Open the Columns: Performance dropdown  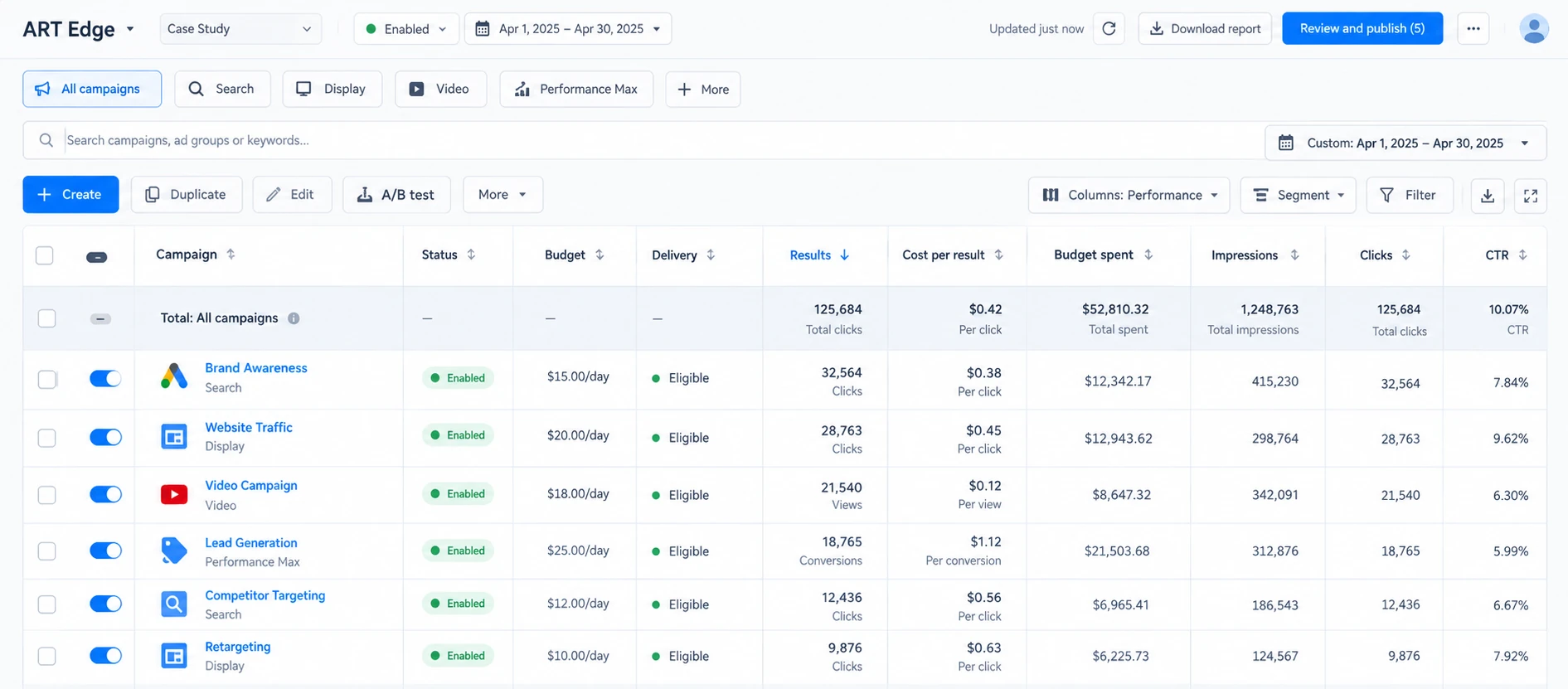click(1129, 195)
